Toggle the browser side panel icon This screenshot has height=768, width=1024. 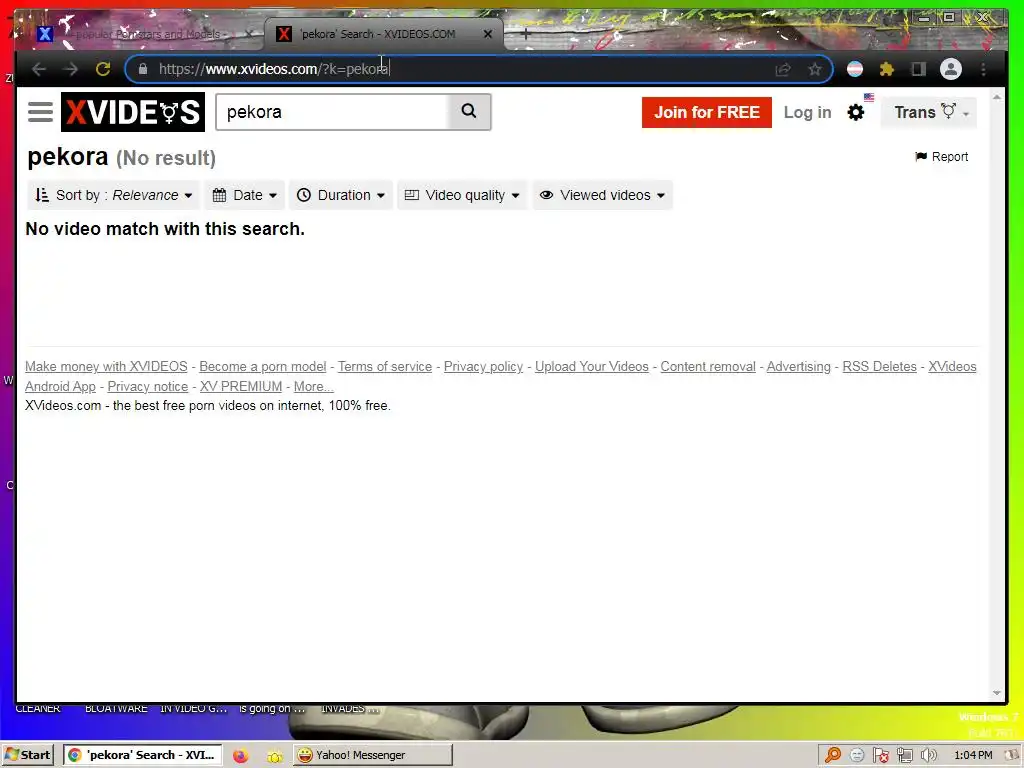(x=918, y=69)
